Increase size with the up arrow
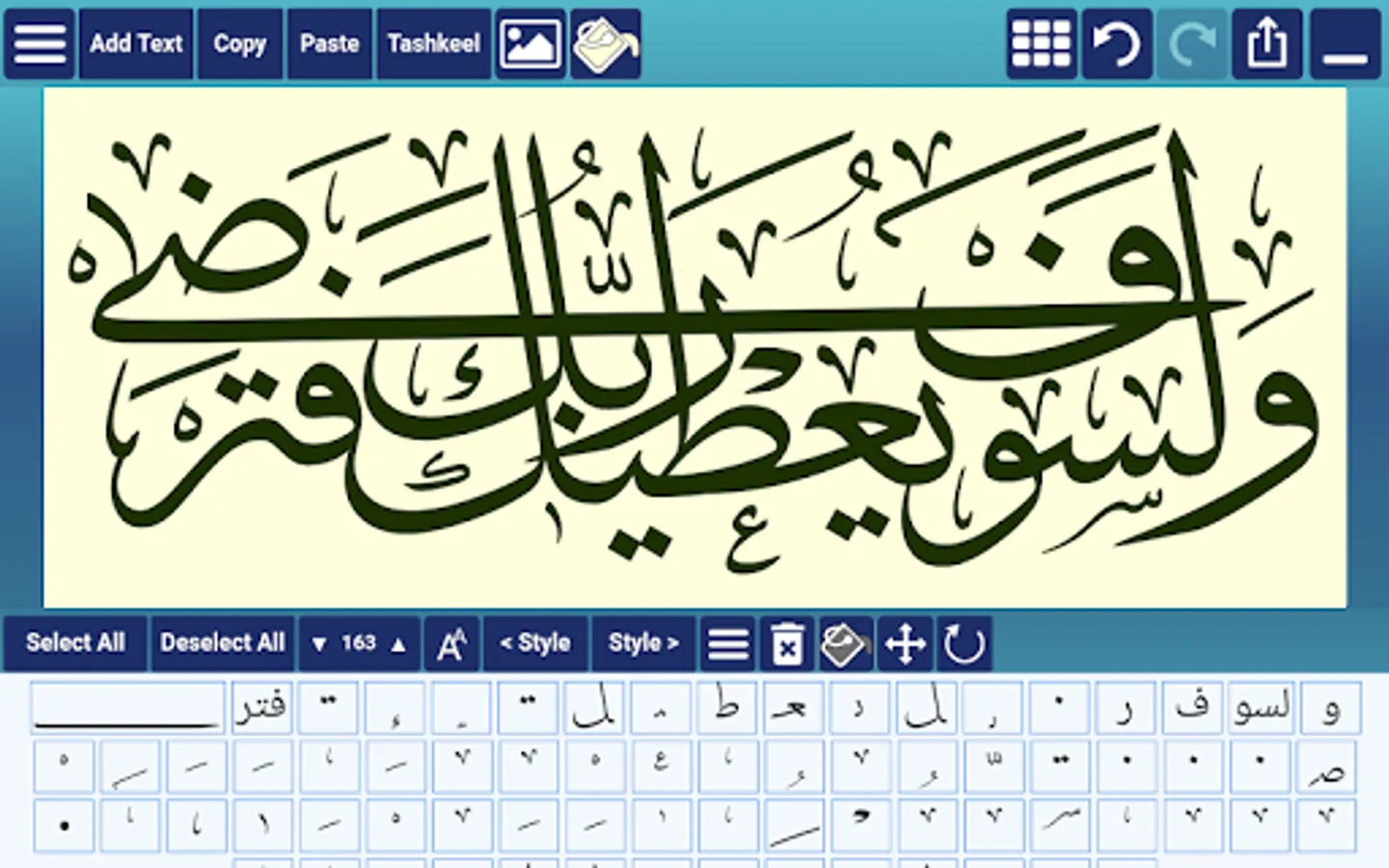 398,643
